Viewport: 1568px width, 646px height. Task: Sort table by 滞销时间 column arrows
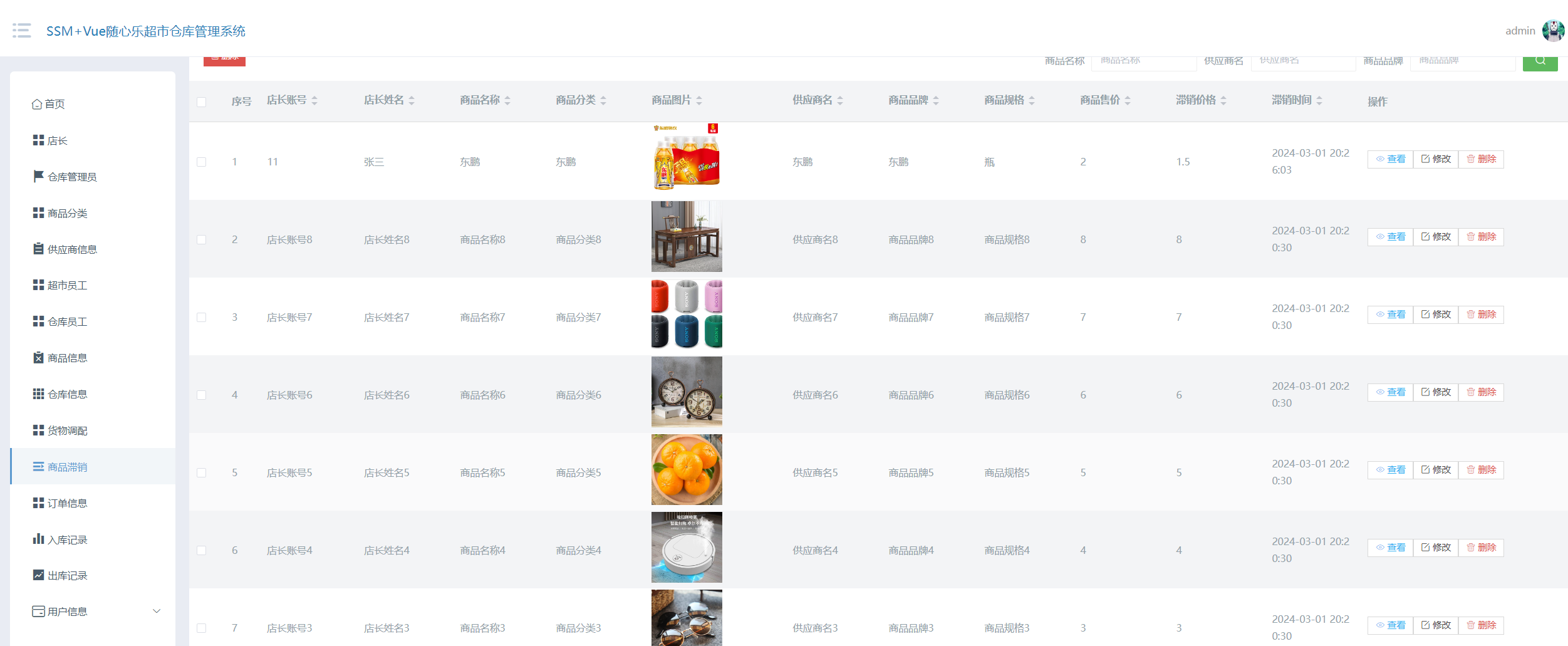click(x=1319, y=100)
